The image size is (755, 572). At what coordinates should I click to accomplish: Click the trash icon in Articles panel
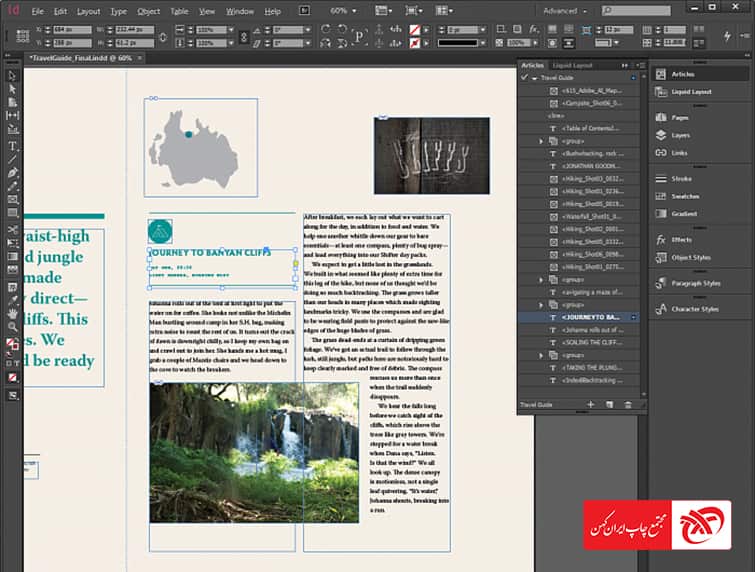click(628, 404)
